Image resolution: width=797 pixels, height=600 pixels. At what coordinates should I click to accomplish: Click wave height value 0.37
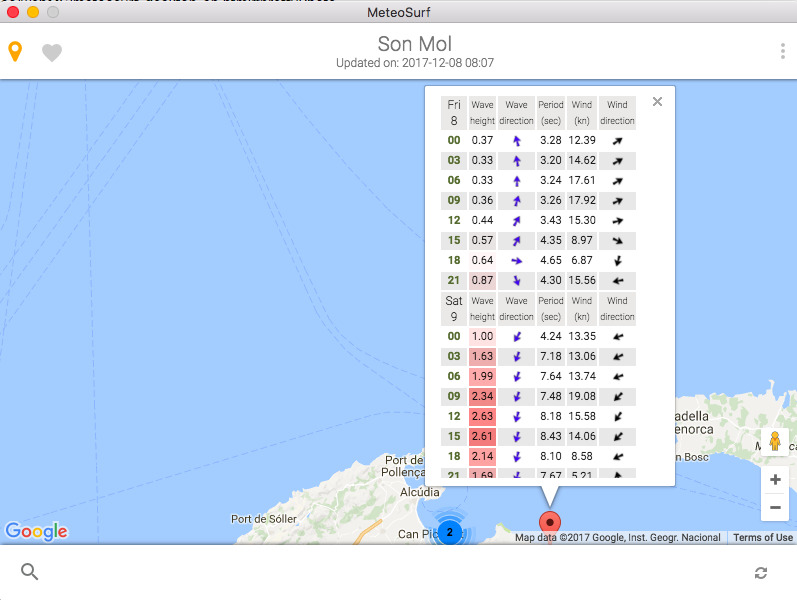coord(482,140)
